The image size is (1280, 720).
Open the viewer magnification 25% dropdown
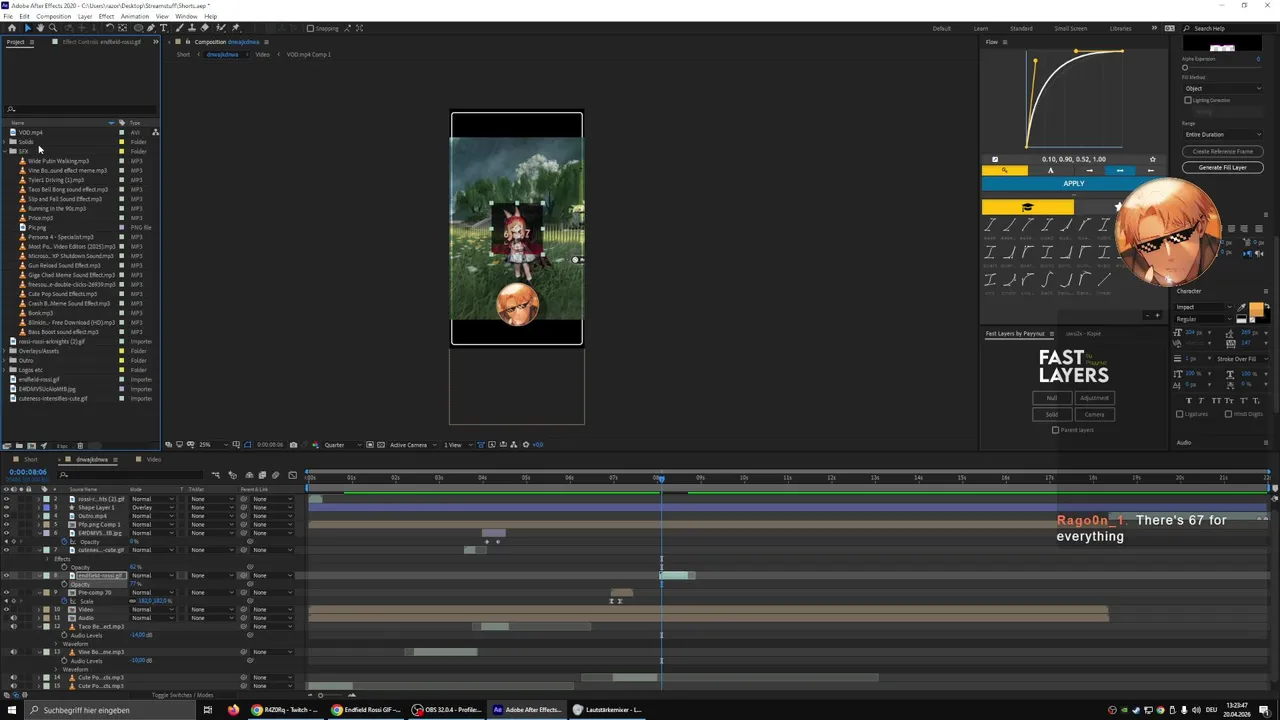tap(208, 445)
